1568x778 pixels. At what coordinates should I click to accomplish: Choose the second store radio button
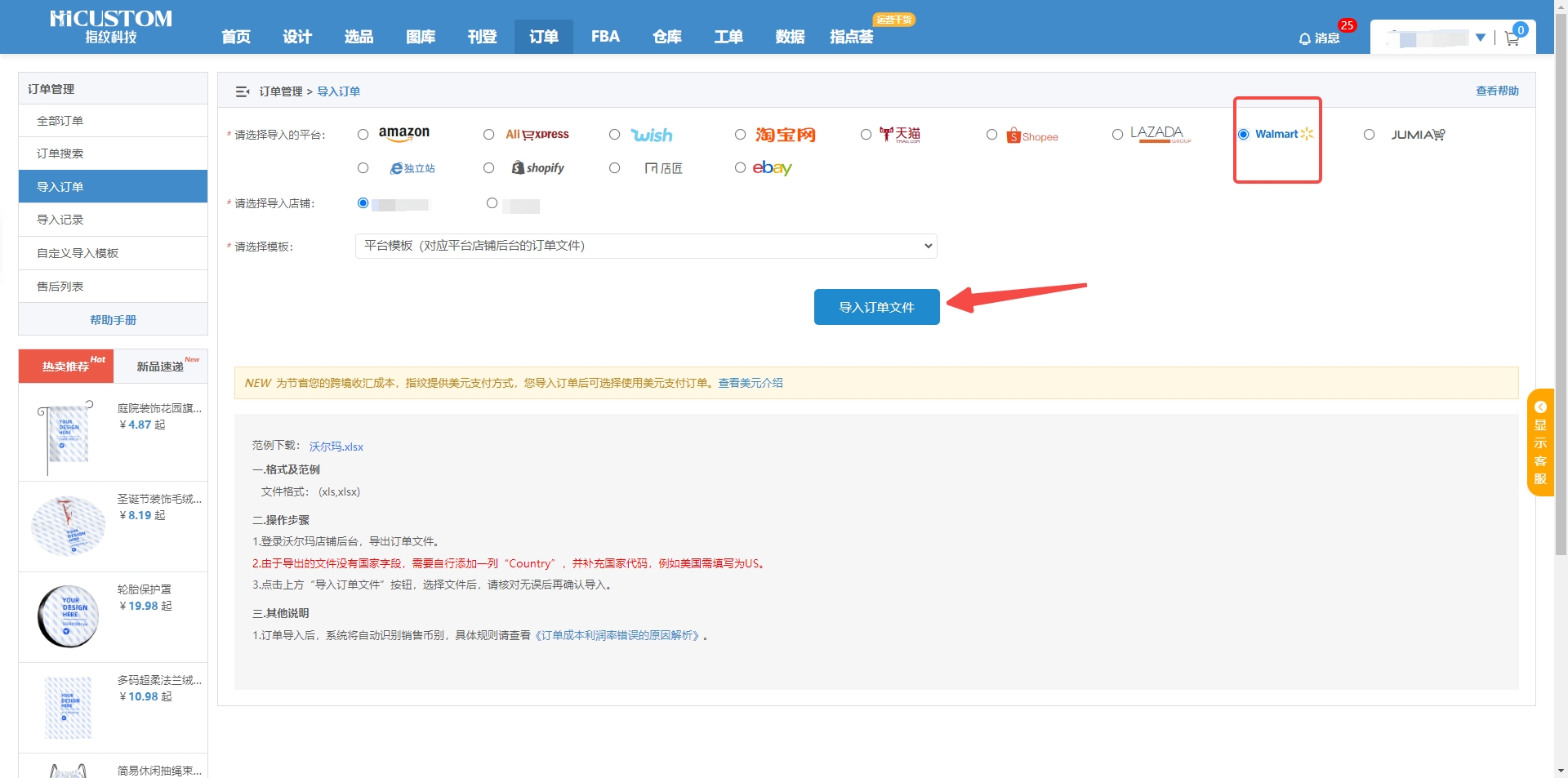tap(492, 203)
